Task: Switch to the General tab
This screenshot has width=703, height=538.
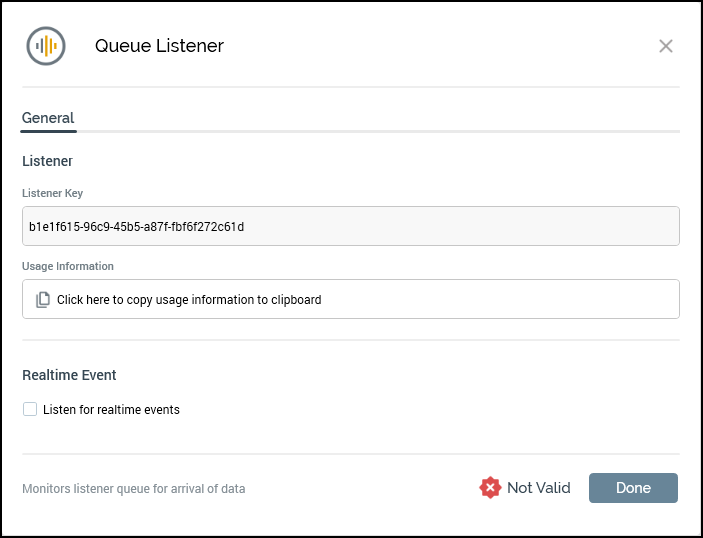Action: point(48,118)
